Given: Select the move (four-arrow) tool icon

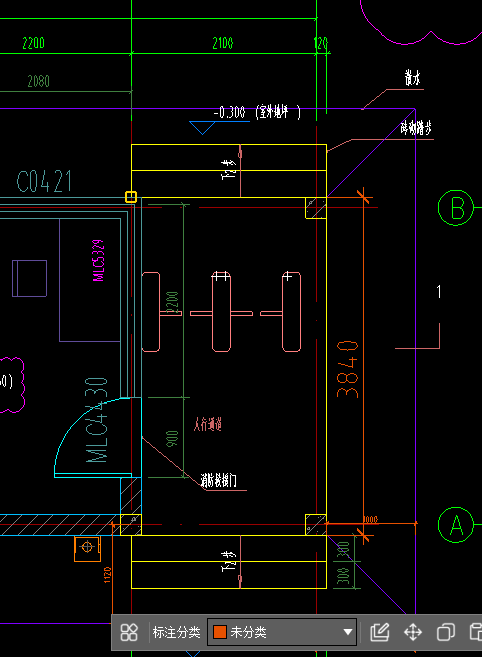Looking at the screenshot, I should click(x=413, y=632).
